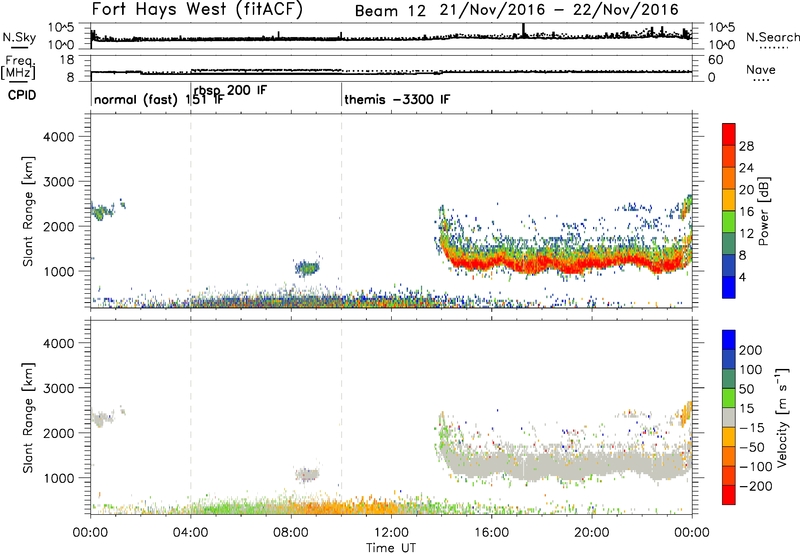Click the '04:00' time axis tick label

click(x=190, y=533)
